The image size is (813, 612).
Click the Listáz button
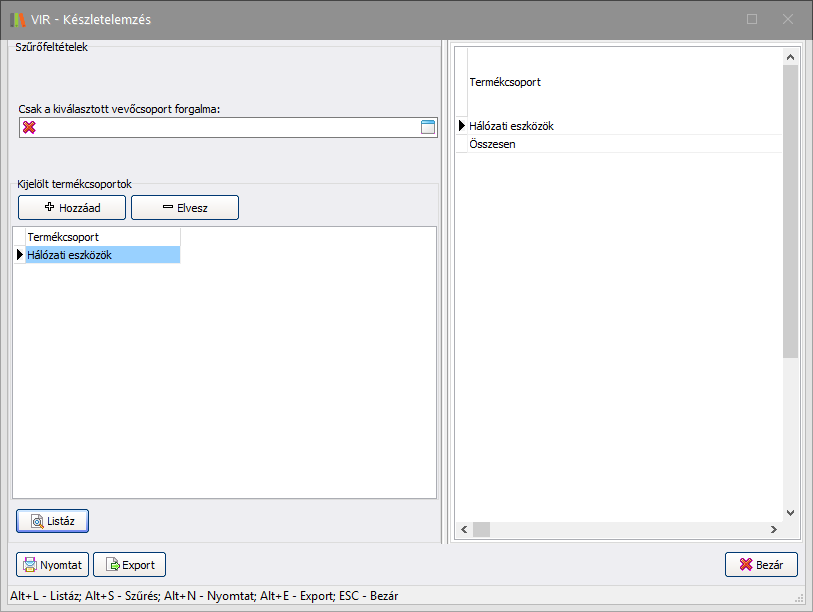coord(53,521)
